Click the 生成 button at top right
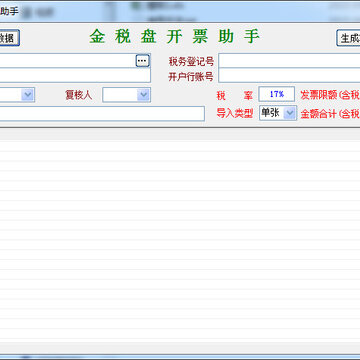The height and width of the screenshot is (360, 360). 349,38
